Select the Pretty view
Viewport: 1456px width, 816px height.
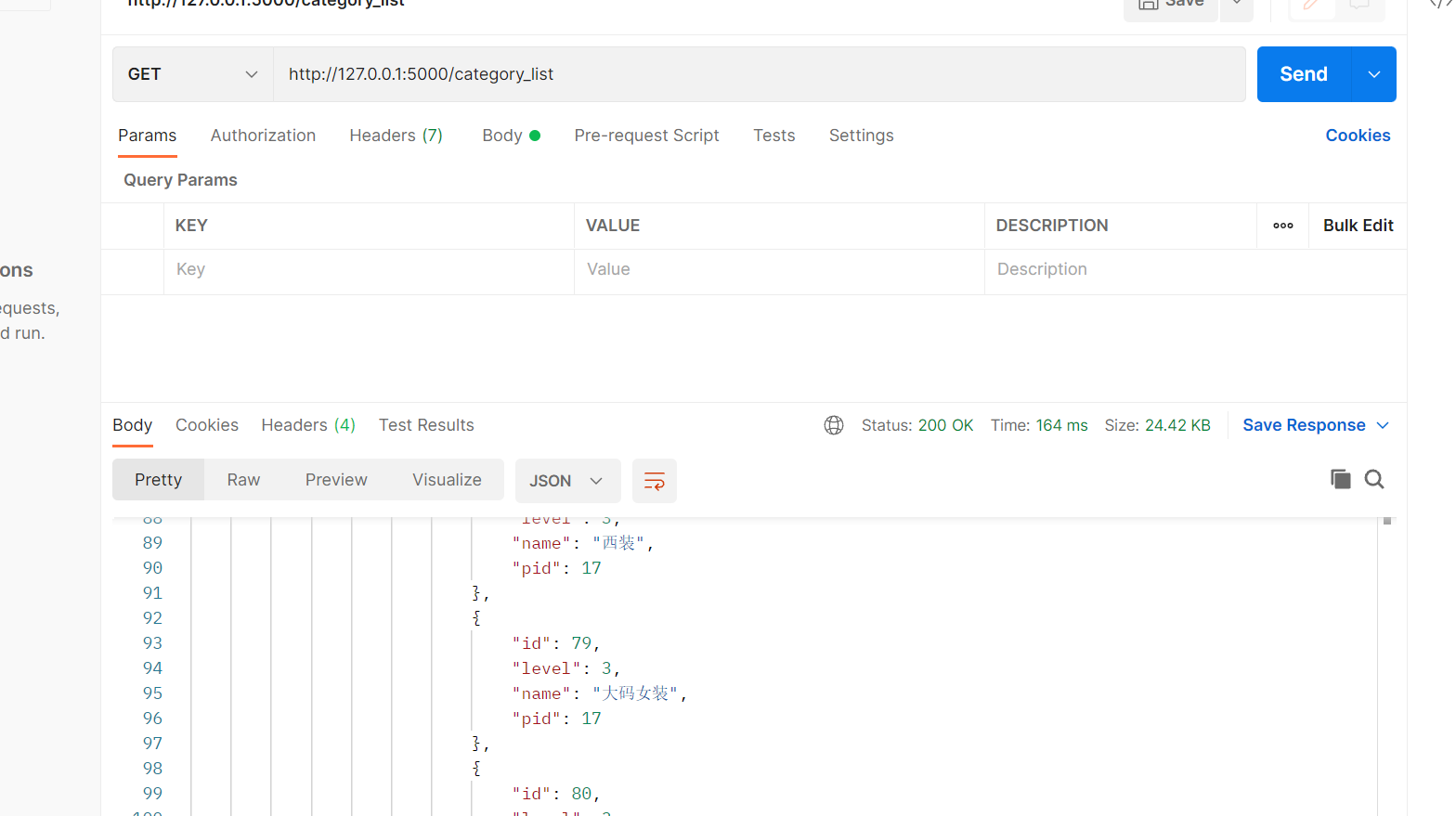[x=159, y=480]
